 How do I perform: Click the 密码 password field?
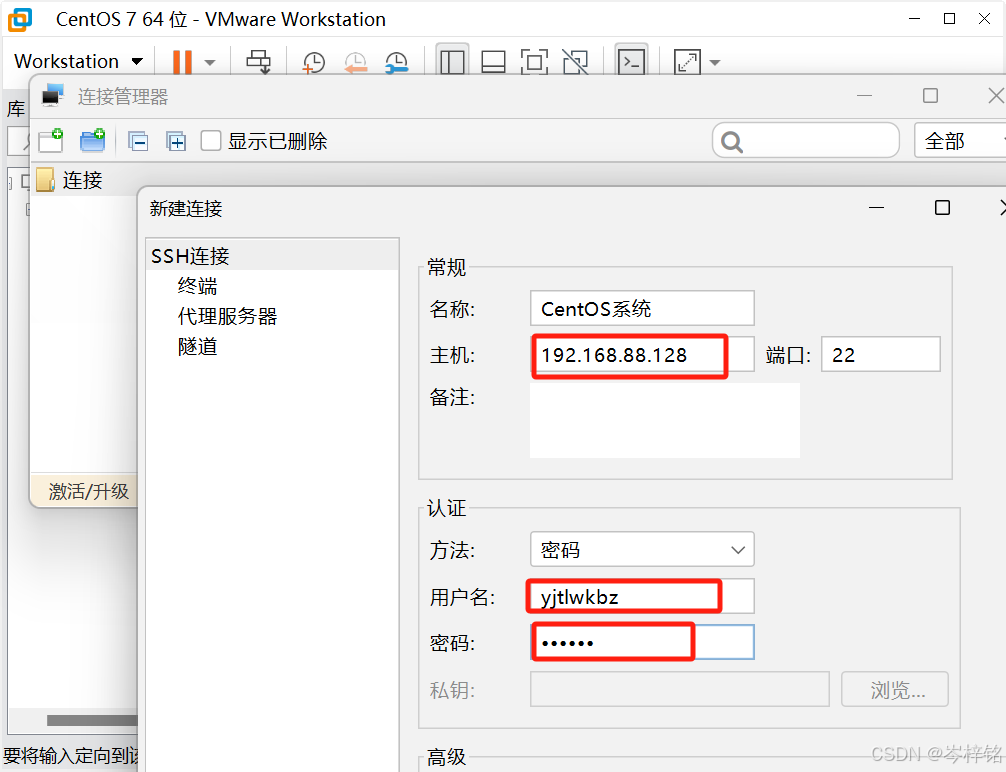pyautogui.click(x=642, y=642)
